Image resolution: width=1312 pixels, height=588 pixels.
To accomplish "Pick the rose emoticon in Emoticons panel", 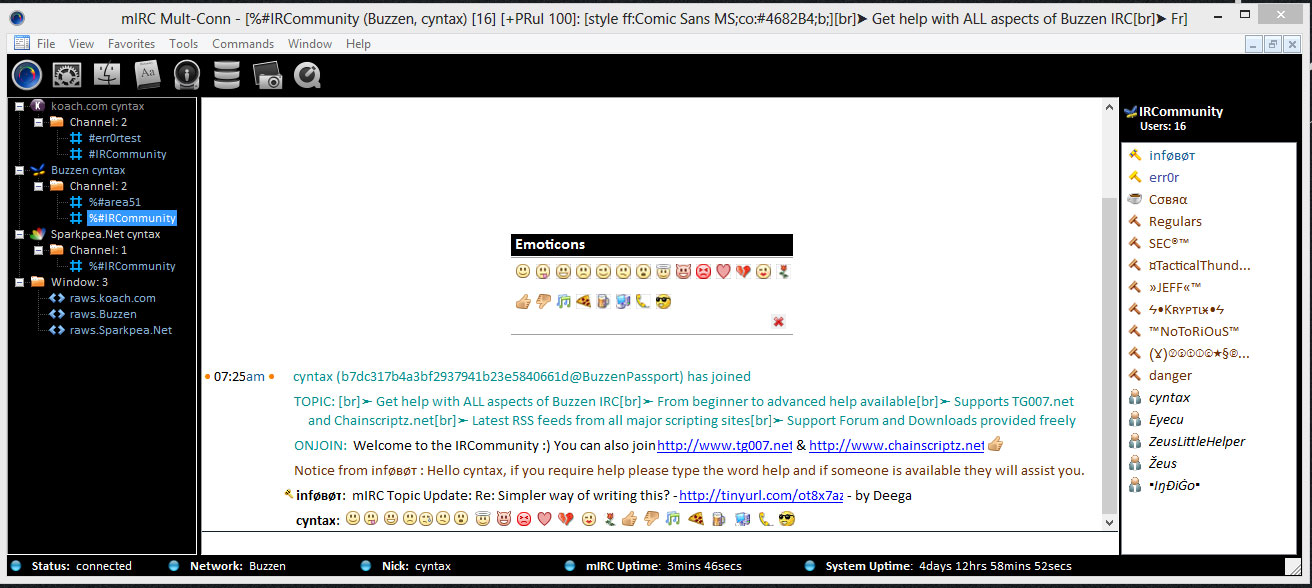I will tap(783, 271).
